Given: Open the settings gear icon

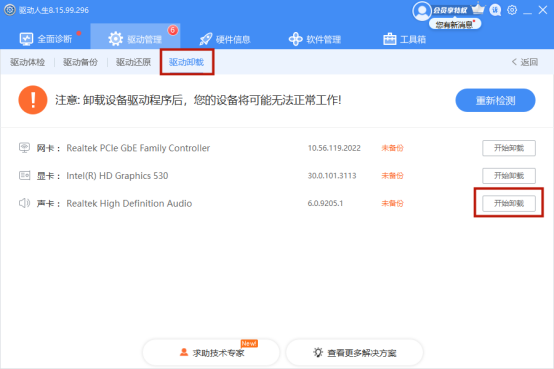Looking at the screenshot, I should tap(512, 10).
